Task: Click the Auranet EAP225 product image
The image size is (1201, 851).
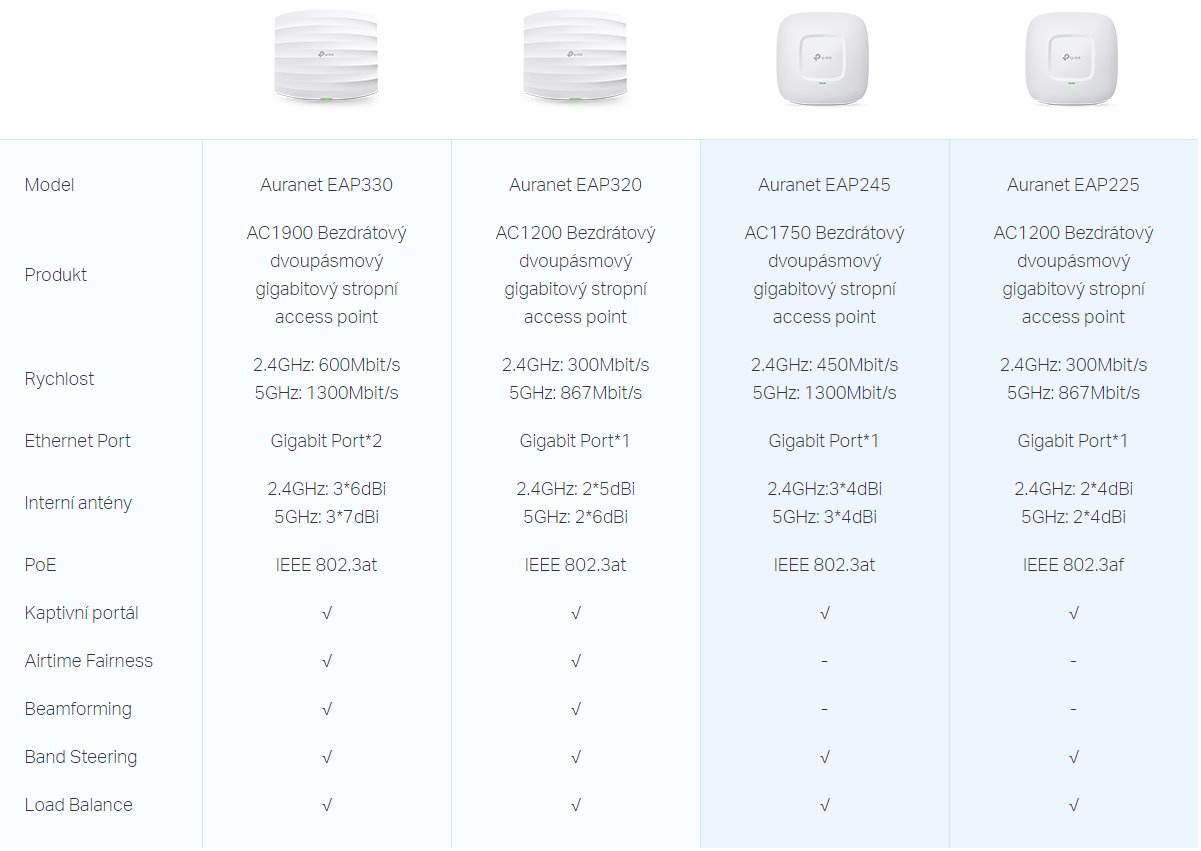Action: coord(1073,63)
